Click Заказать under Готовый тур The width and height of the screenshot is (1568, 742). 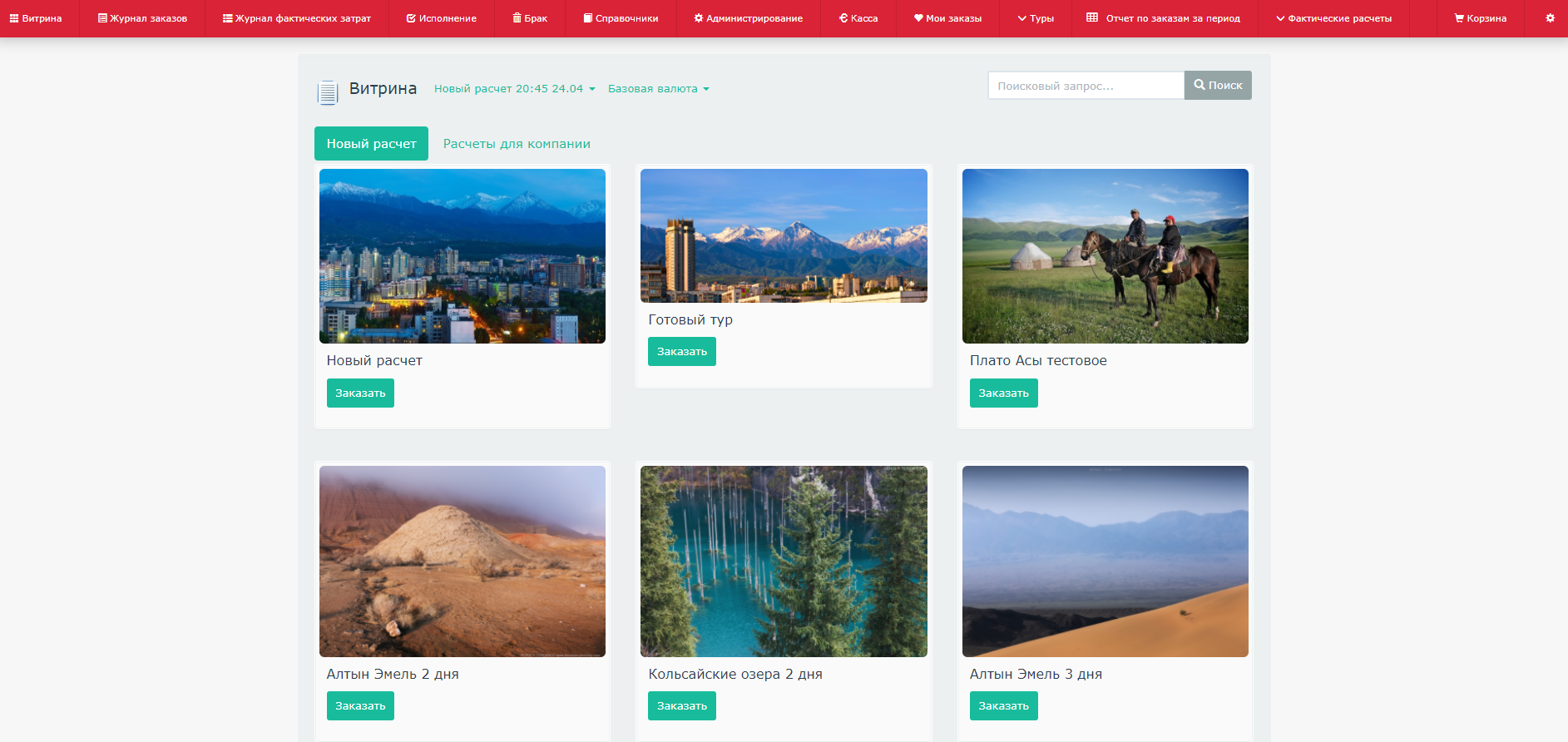[682, 352]
